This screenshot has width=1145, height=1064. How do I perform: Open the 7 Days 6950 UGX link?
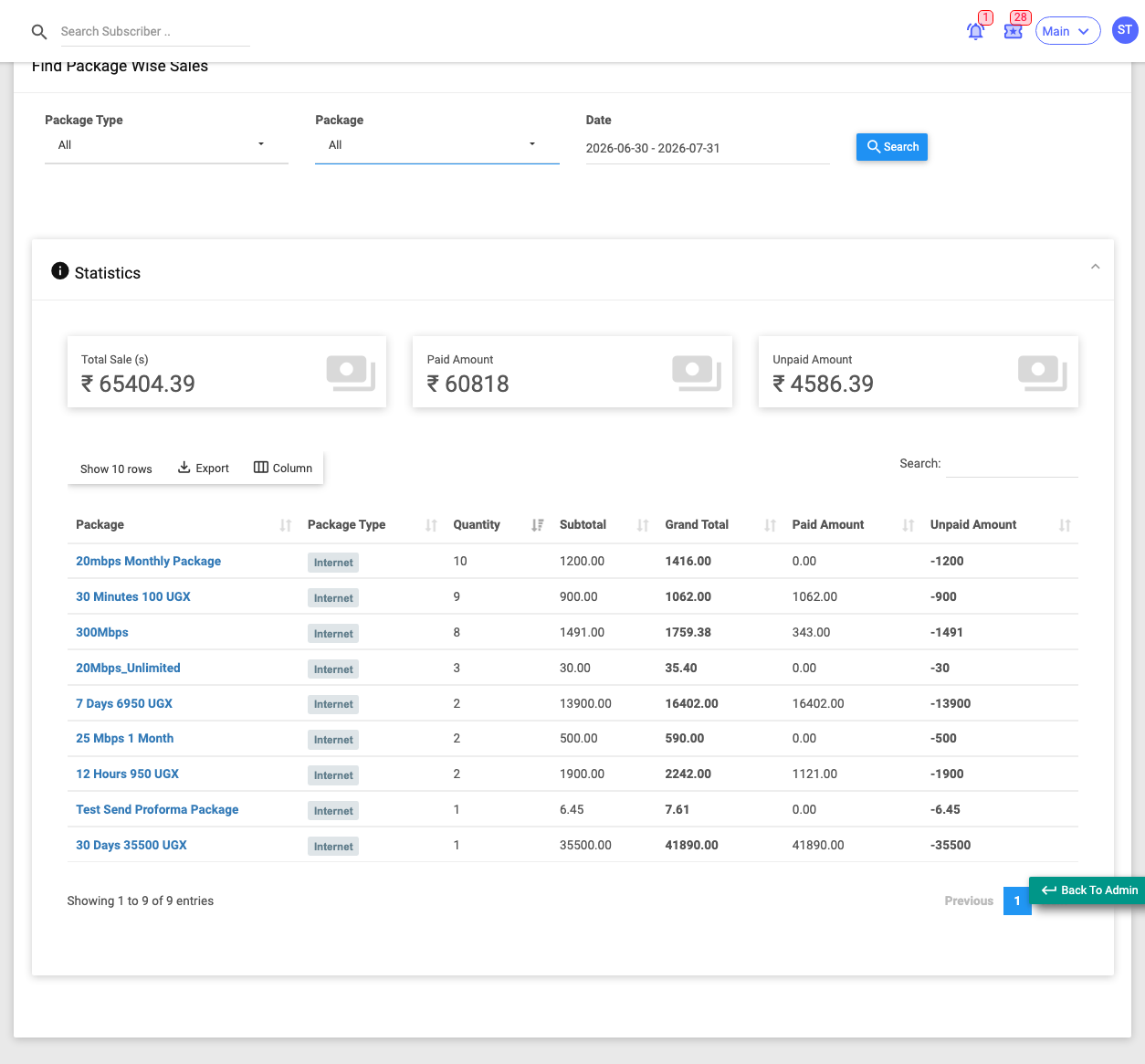pos(124,703)
